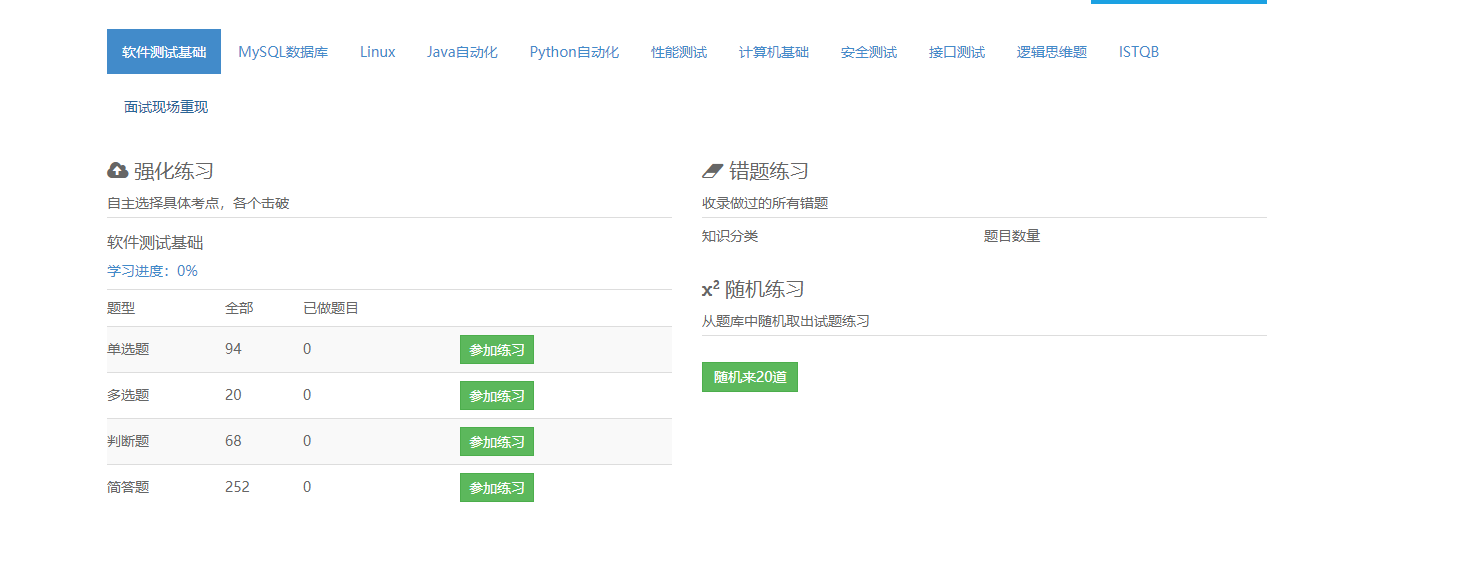The image size is (1457, 587).
Task: Open the 计算机基础 tab
Action: [774, 52]
